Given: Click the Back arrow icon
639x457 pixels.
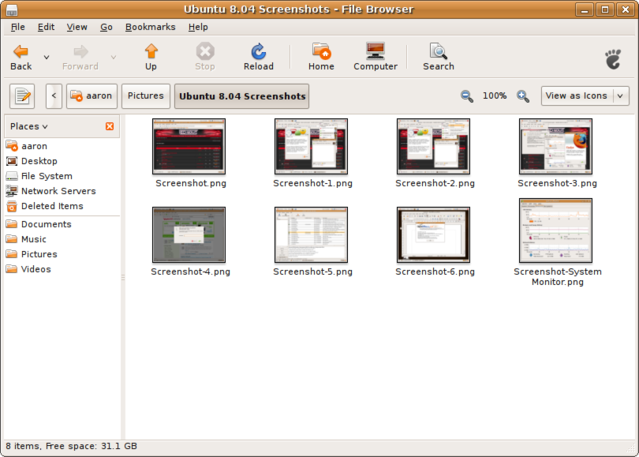Looking at the screenshot, I should click(20, 51).
